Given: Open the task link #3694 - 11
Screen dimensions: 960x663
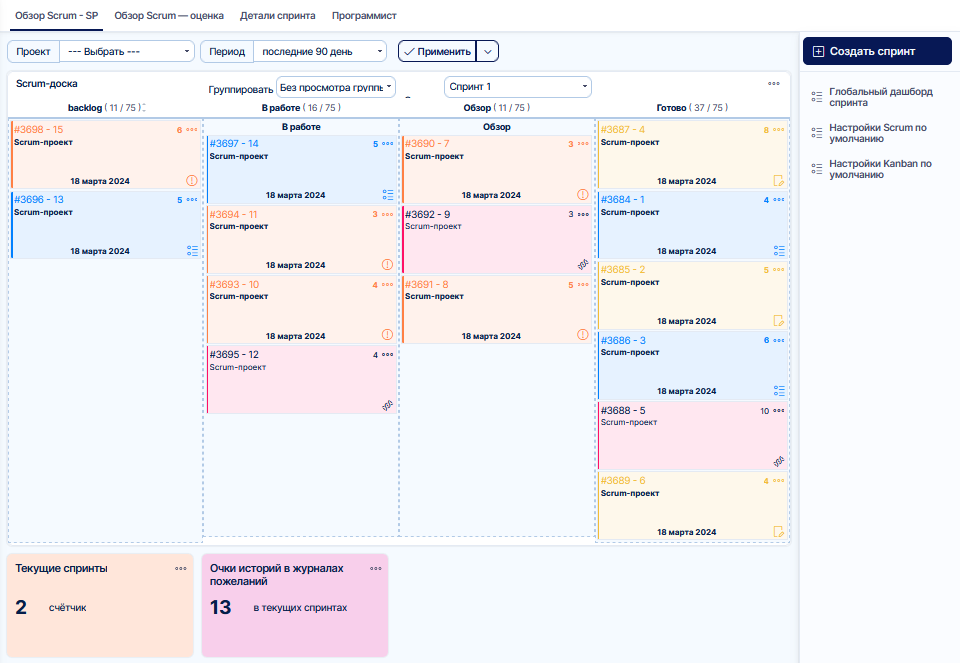Looking at the screenshot, I should (x=233, y=214).
